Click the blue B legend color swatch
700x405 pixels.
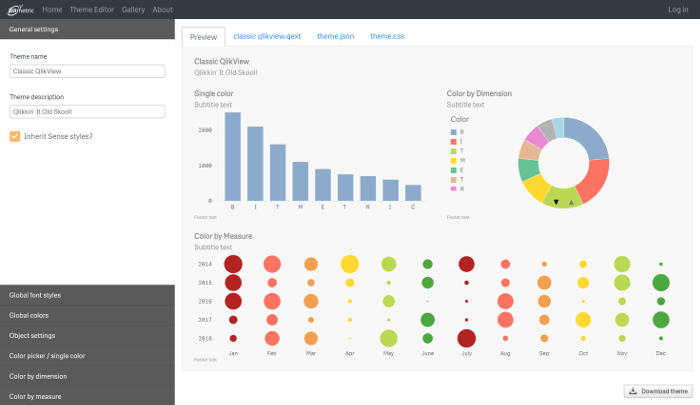tap(454, 132)
